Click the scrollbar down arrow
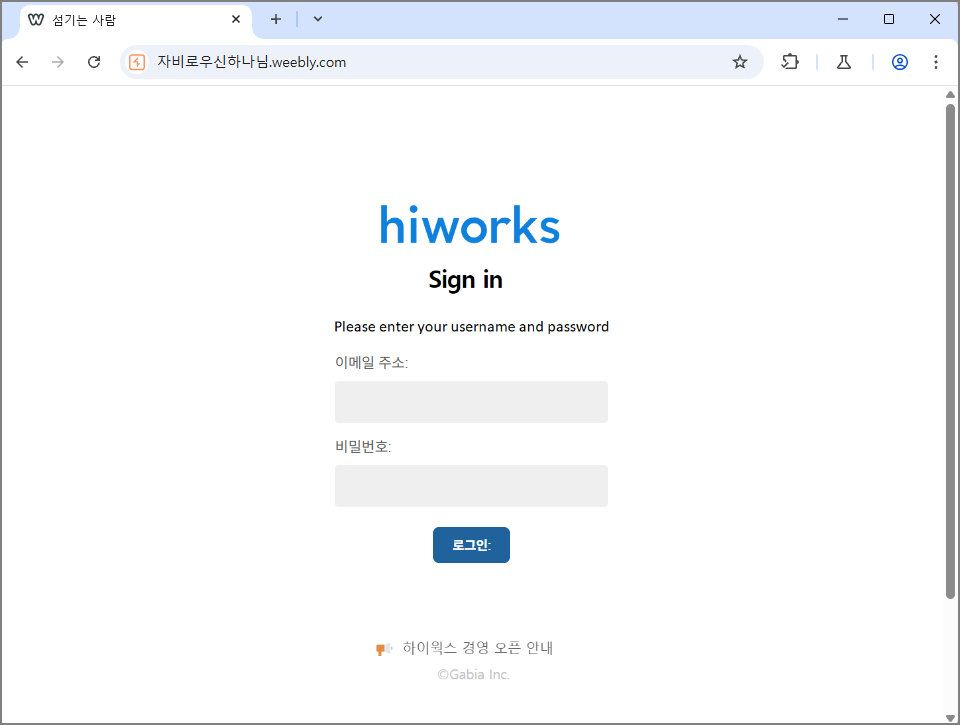 click(x=950, y=718)
